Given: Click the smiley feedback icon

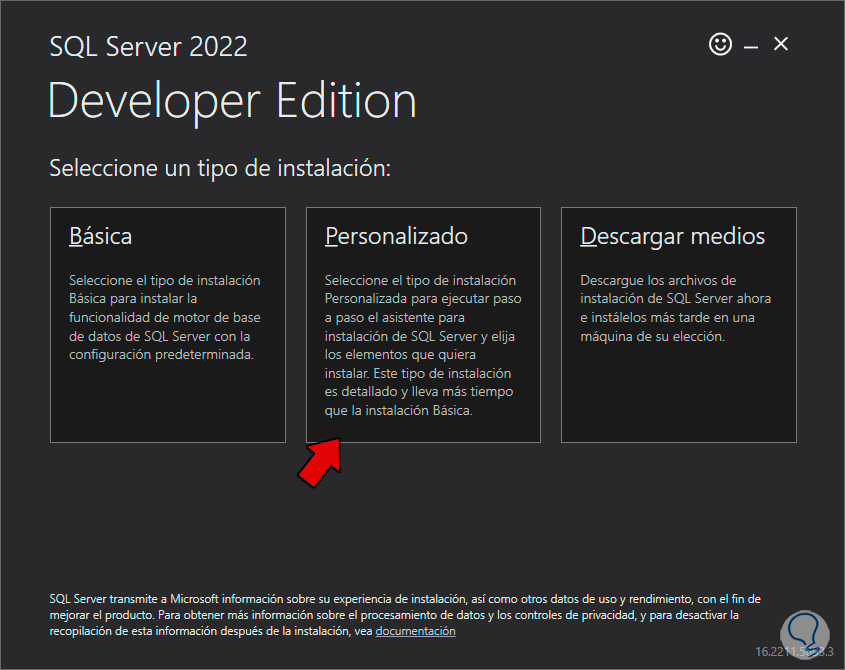Looking at the screenshot, I should 720,44.
